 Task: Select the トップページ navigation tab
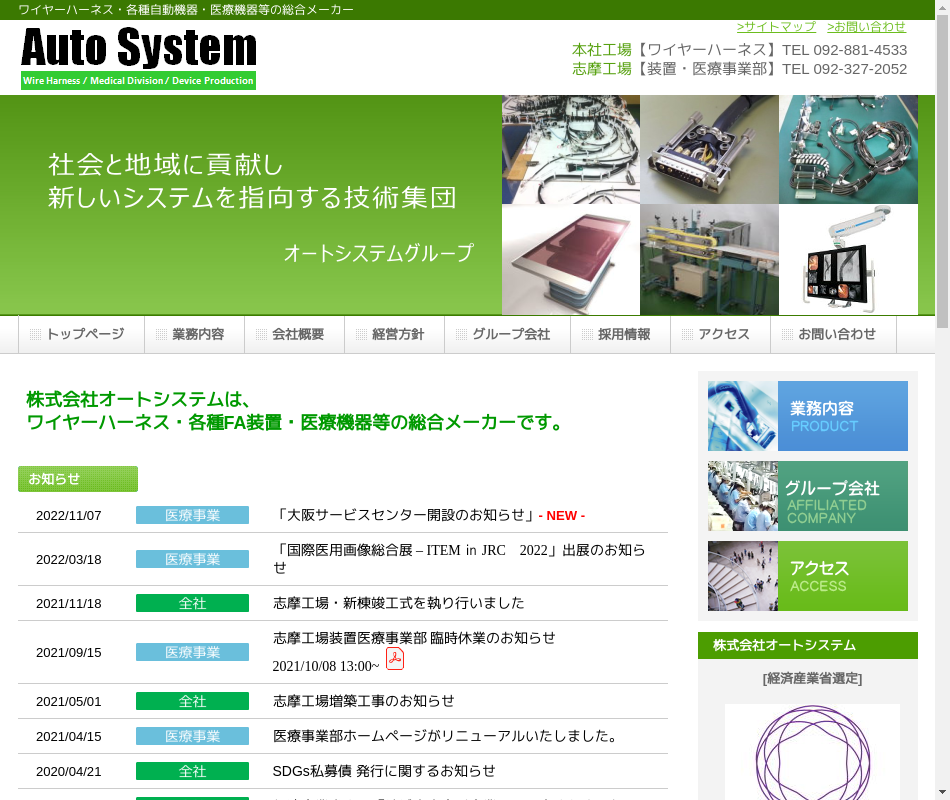point(81,335)
